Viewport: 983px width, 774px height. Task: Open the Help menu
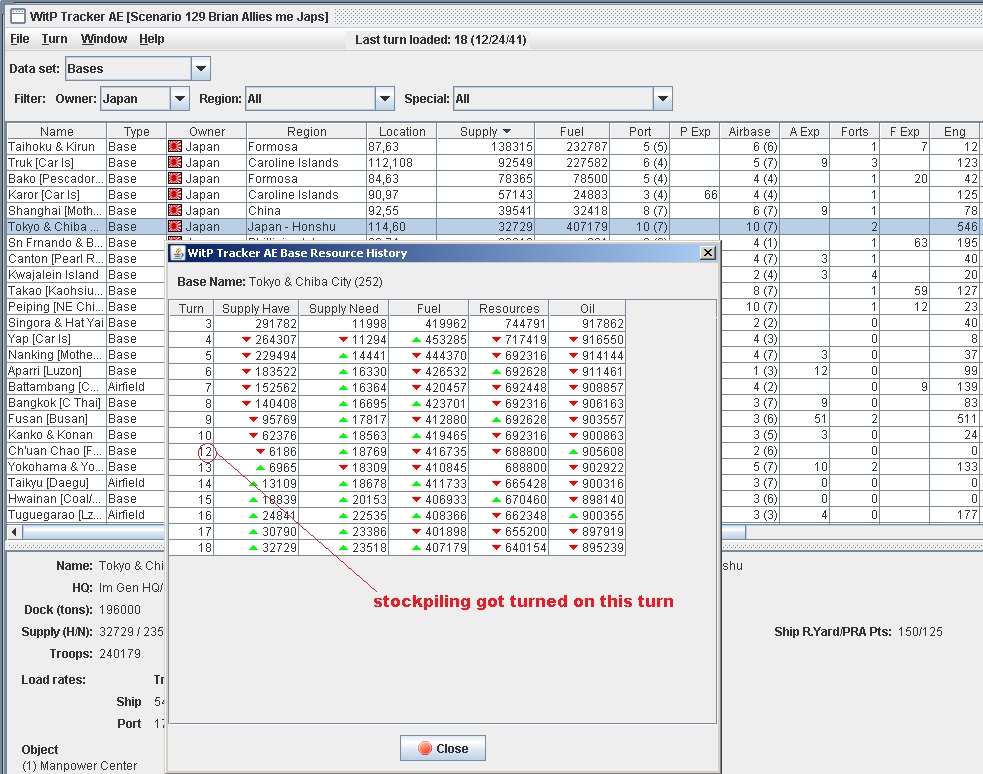(x=152, y=39)
